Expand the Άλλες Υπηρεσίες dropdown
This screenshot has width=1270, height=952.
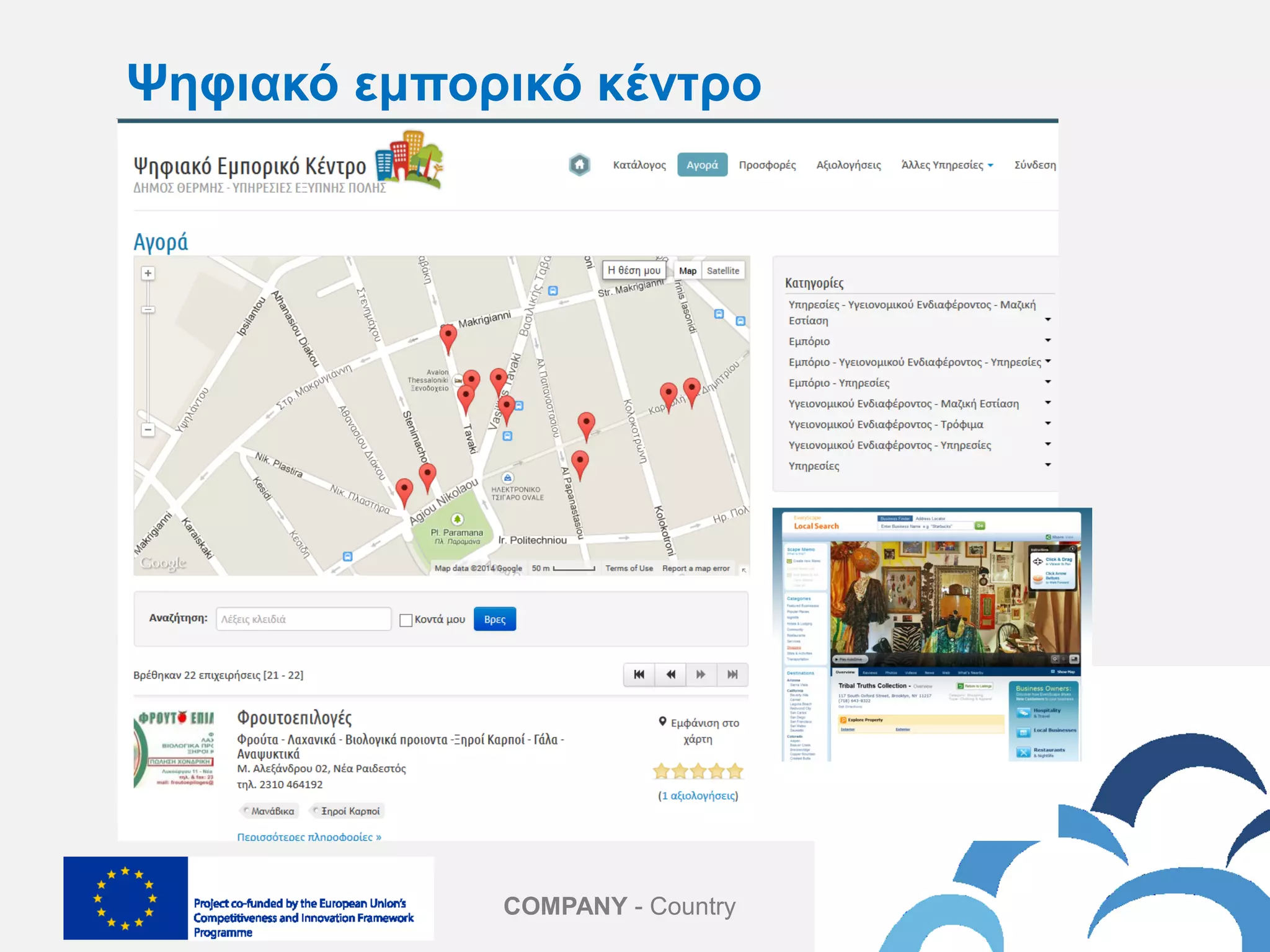(x=947, y=165)
